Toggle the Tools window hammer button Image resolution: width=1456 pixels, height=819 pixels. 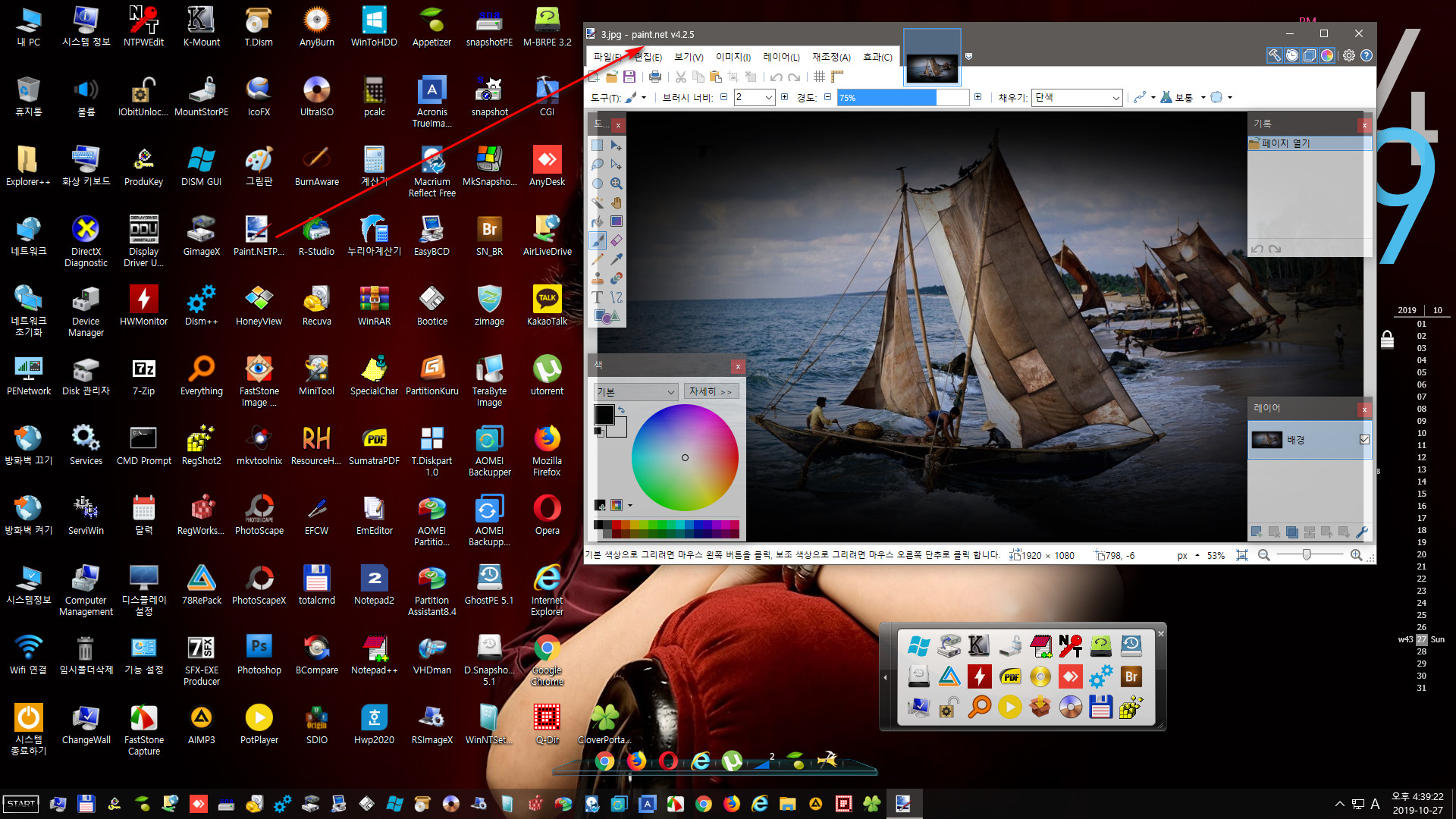tap(1275, 55)
